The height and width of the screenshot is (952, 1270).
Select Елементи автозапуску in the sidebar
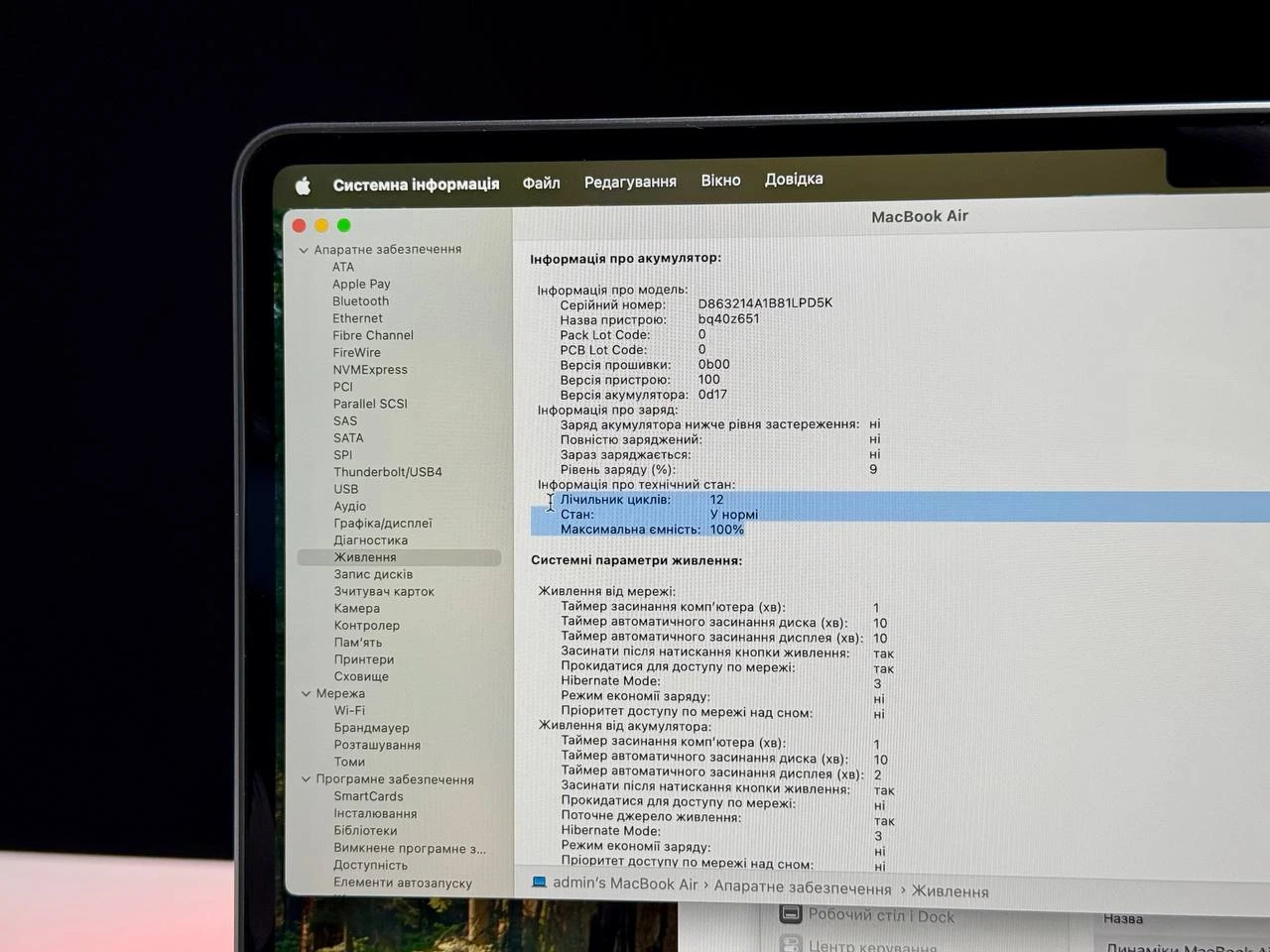tap(403, 883)
